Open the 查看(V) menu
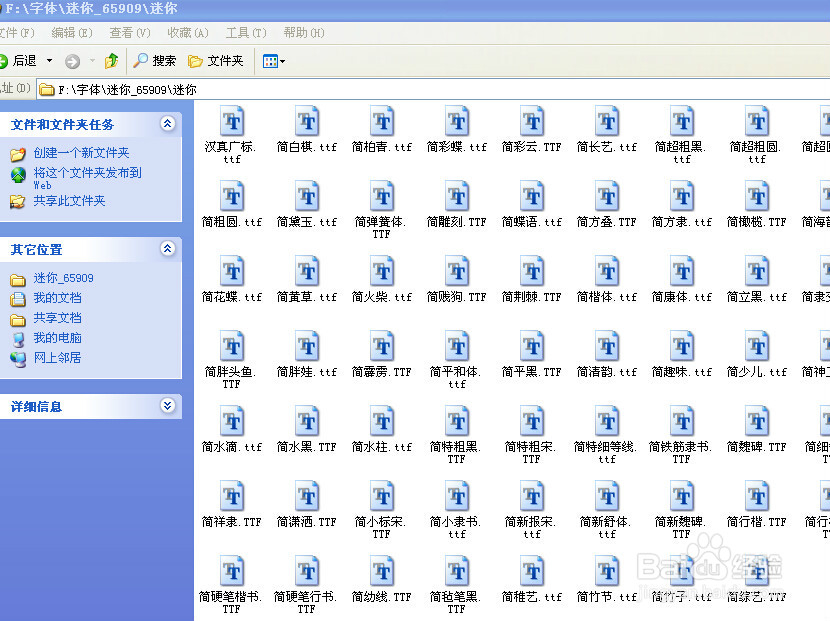830x621 pixels. [x=130, y=33]
